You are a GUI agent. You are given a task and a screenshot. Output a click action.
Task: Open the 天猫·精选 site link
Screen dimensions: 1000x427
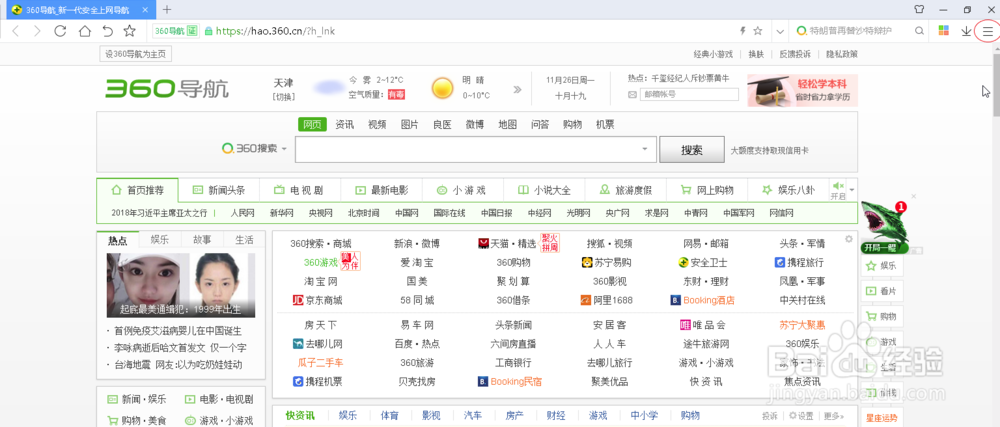coord(507,243)
